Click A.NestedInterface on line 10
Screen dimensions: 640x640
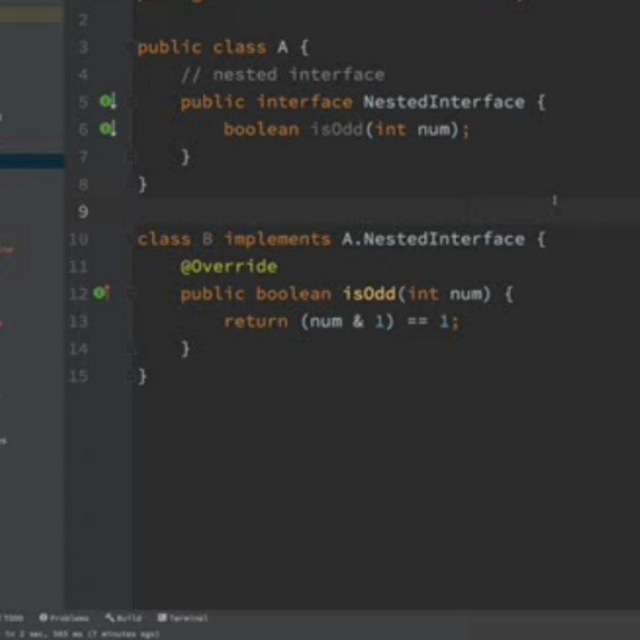[433, 239]
